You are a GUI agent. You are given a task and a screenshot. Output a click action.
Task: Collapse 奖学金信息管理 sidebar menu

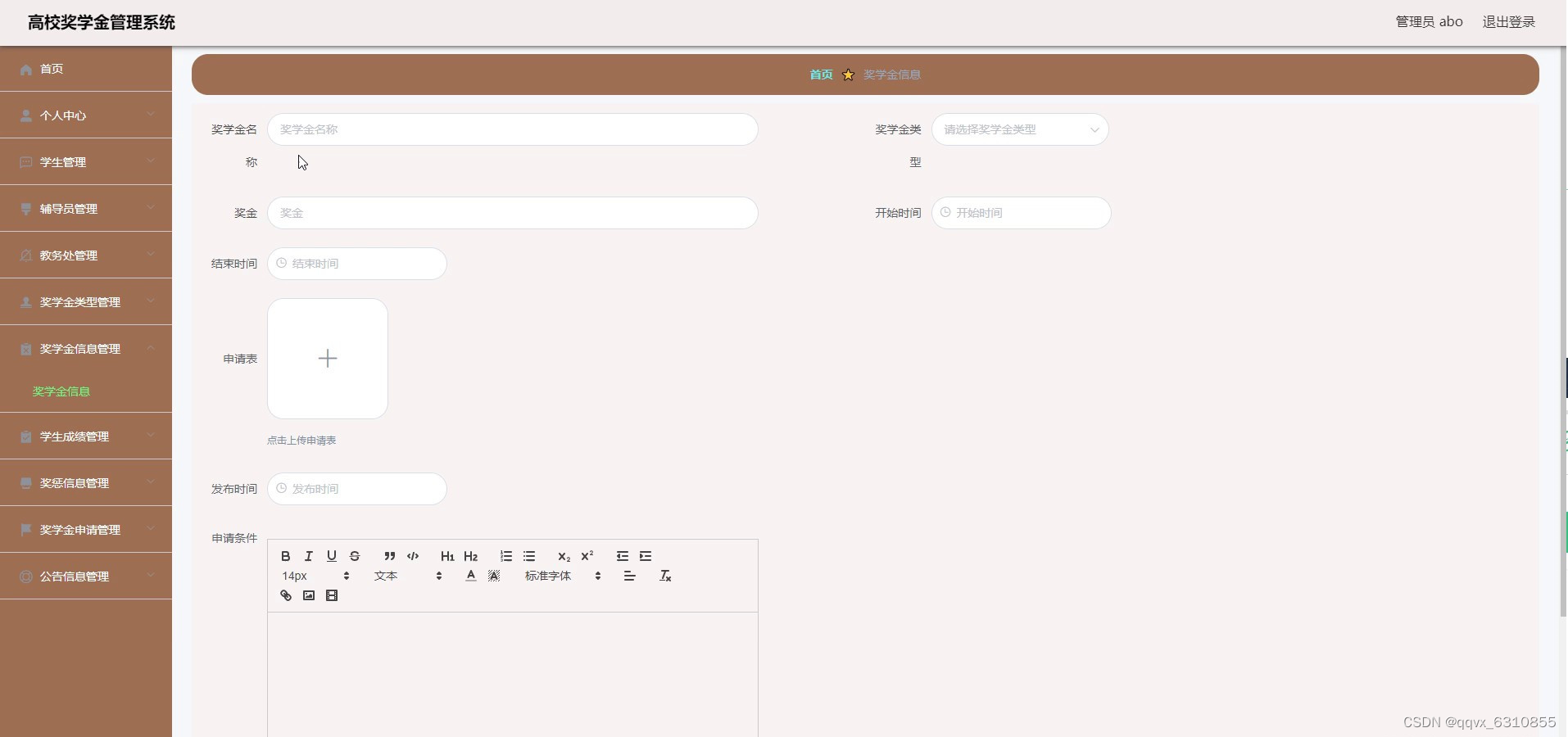pyautogui.click(x=86, y=349)
